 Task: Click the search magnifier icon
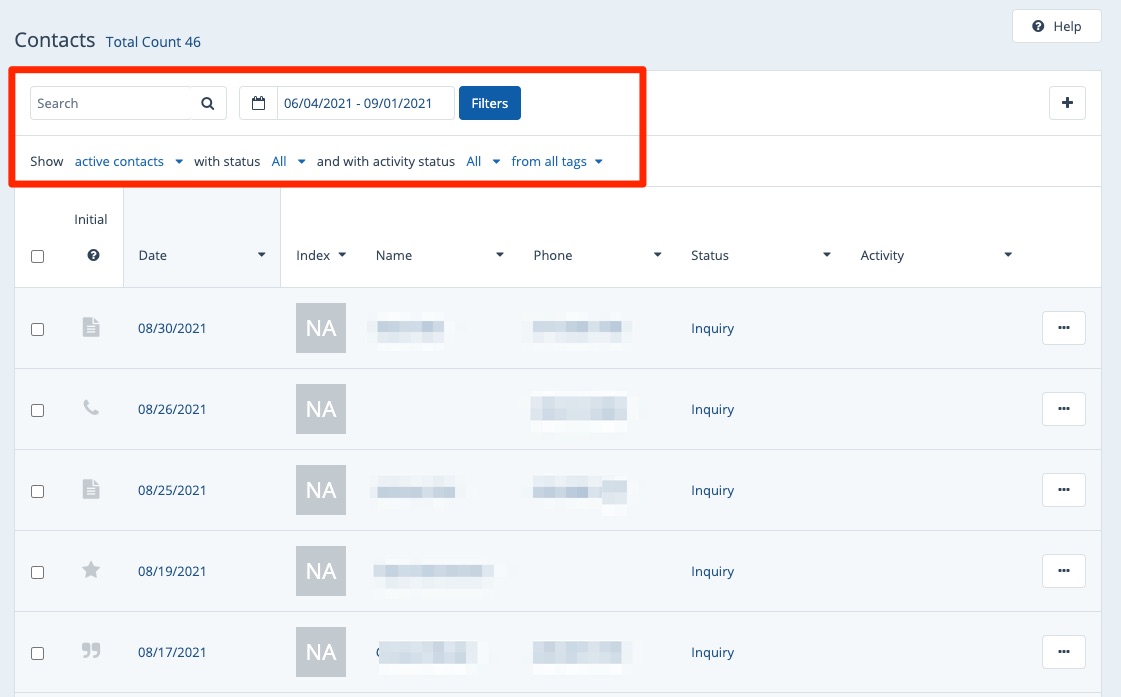208,103
